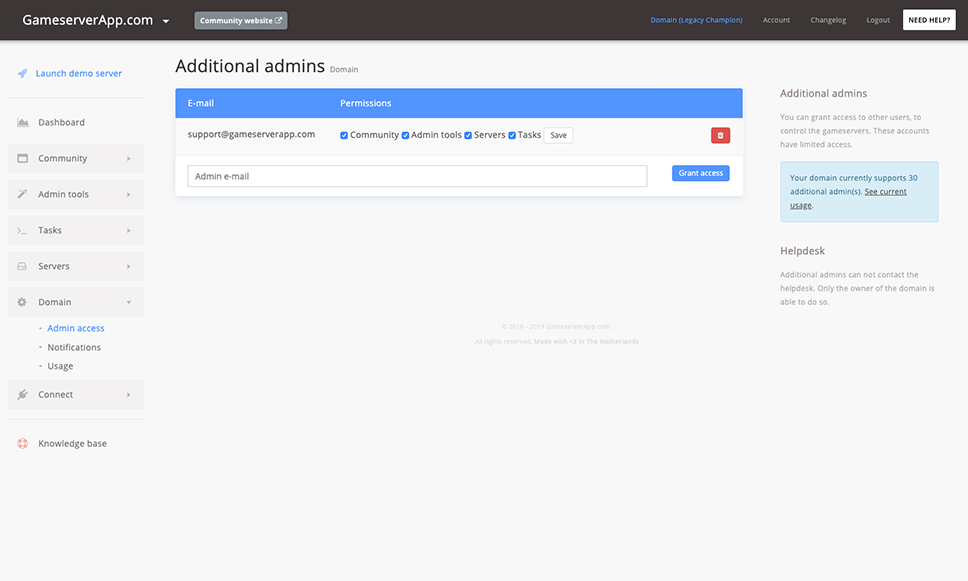968x581 pixels.
Task: Click the Launch demo server link
Action: (78, 73)
